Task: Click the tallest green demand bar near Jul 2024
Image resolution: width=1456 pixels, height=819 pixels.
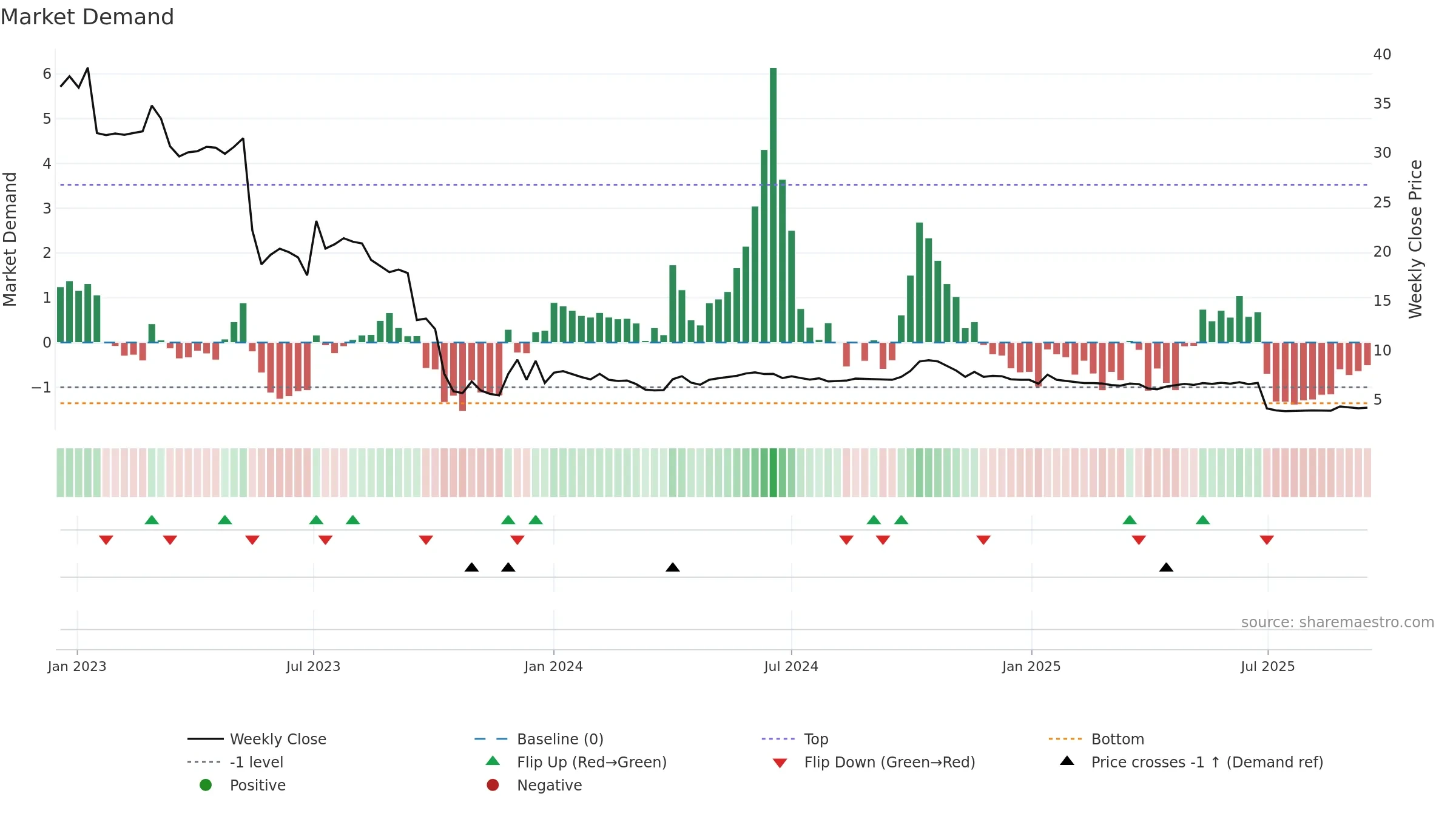Action: coord(773,205)
